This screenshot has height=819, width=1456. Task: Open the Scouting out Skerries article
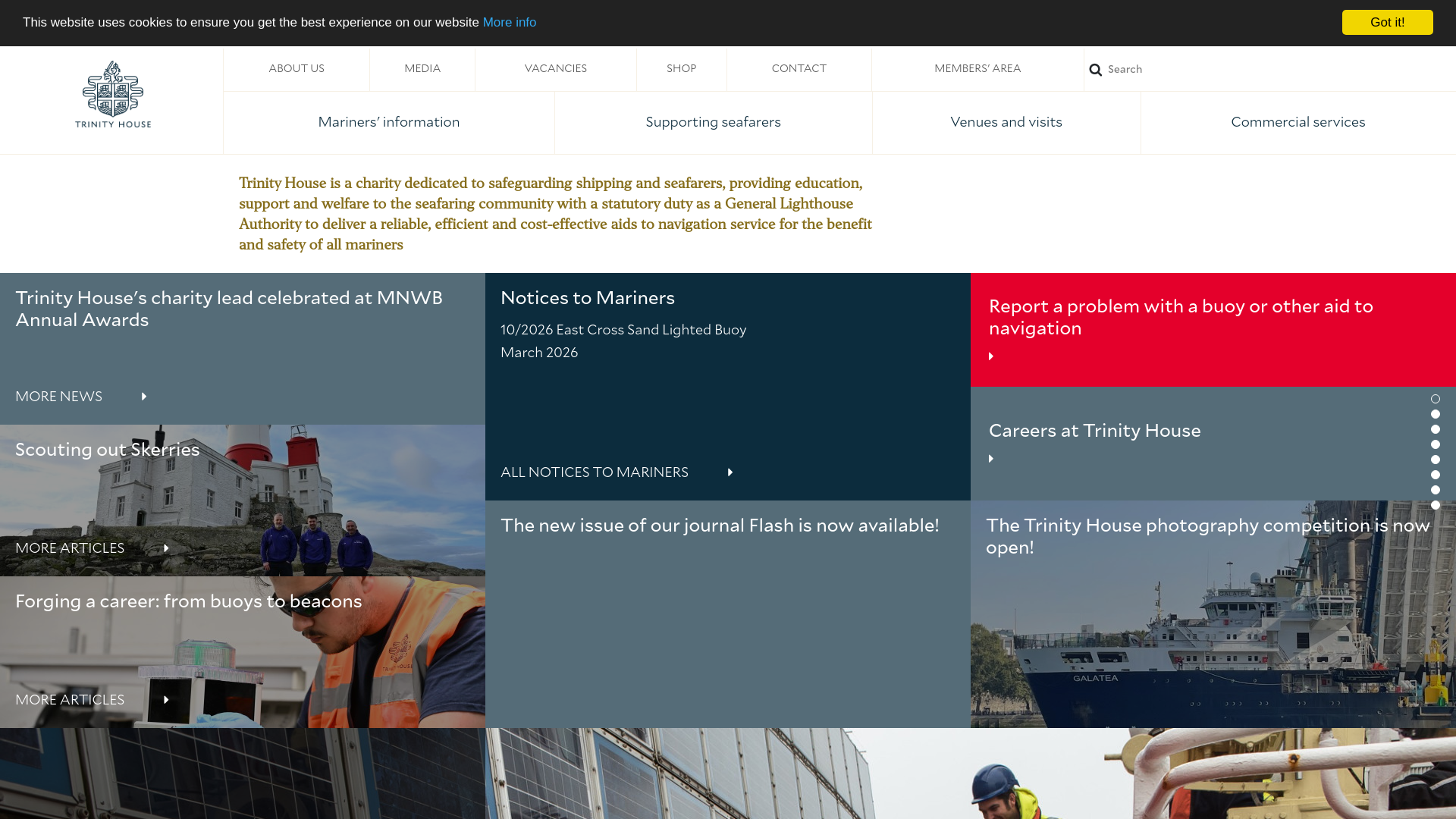coord(108,450)
